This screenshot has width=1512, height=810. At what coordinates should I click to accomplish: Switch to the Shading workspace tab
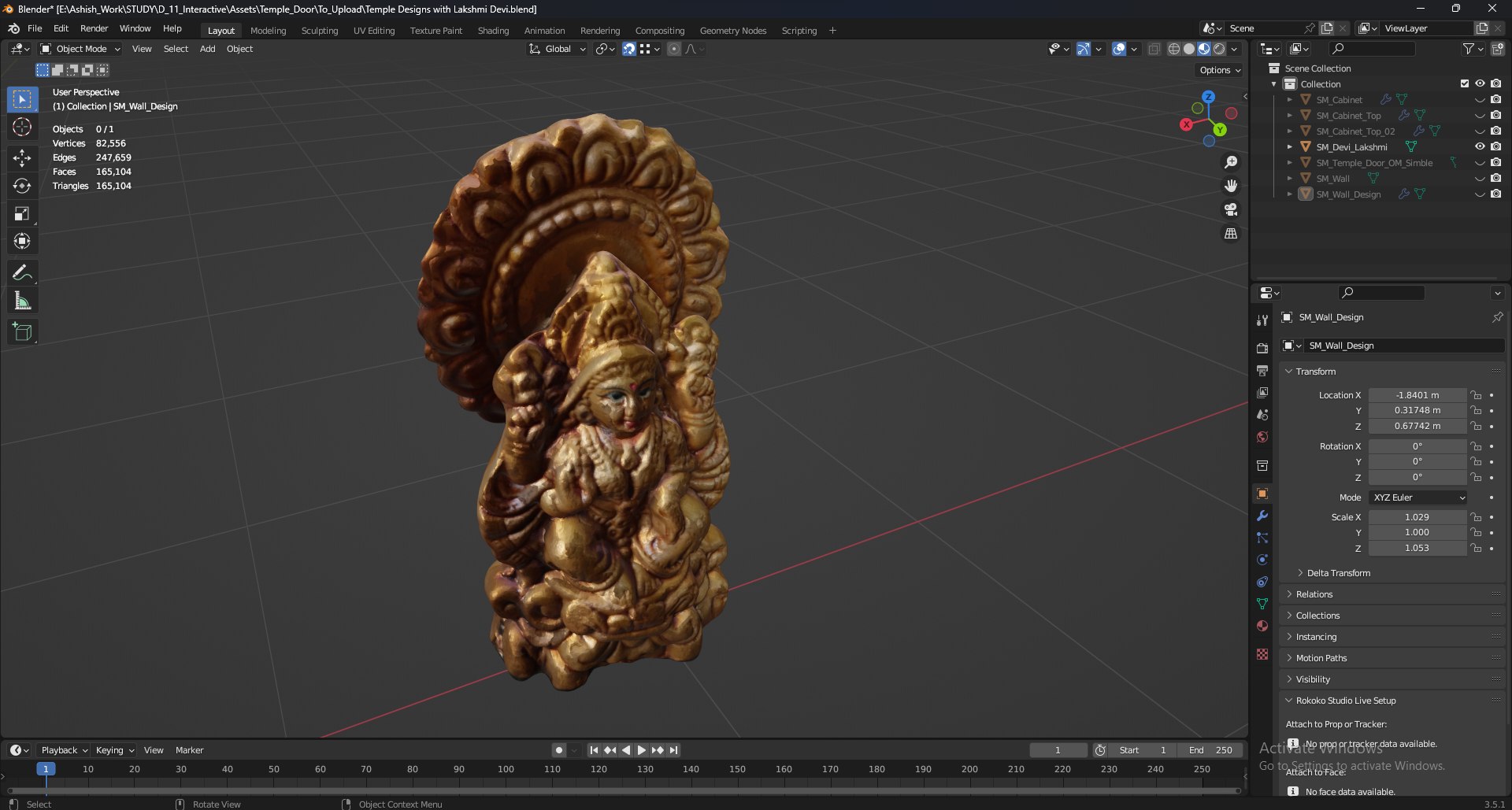click(493, 31)
